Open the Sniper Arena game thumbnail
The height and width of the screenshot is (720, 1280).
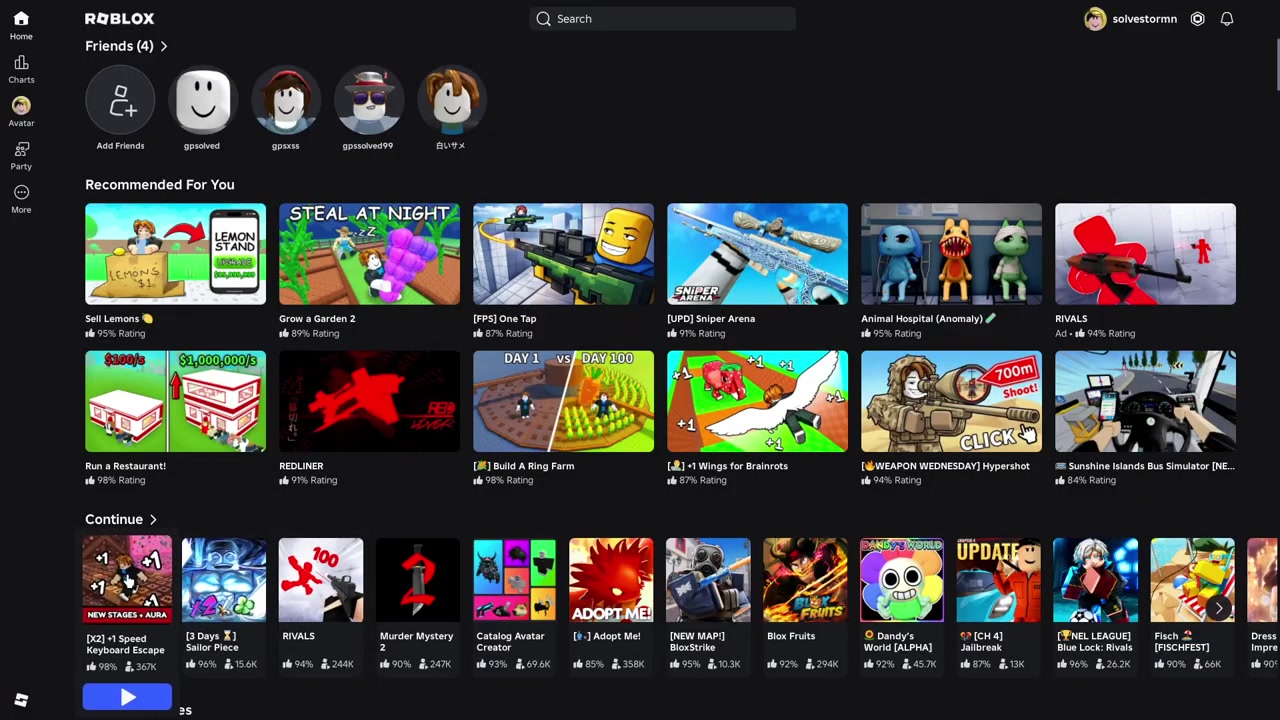click(x=757, y=254)
